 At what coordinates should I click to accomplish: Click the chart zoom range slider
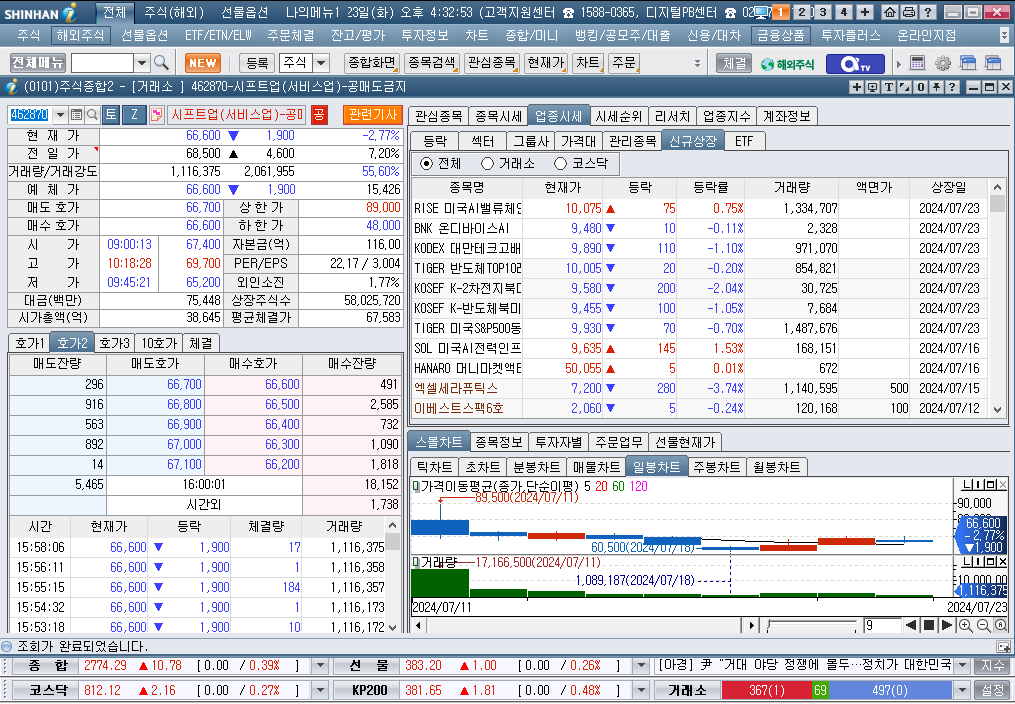[x=811, y=625]
